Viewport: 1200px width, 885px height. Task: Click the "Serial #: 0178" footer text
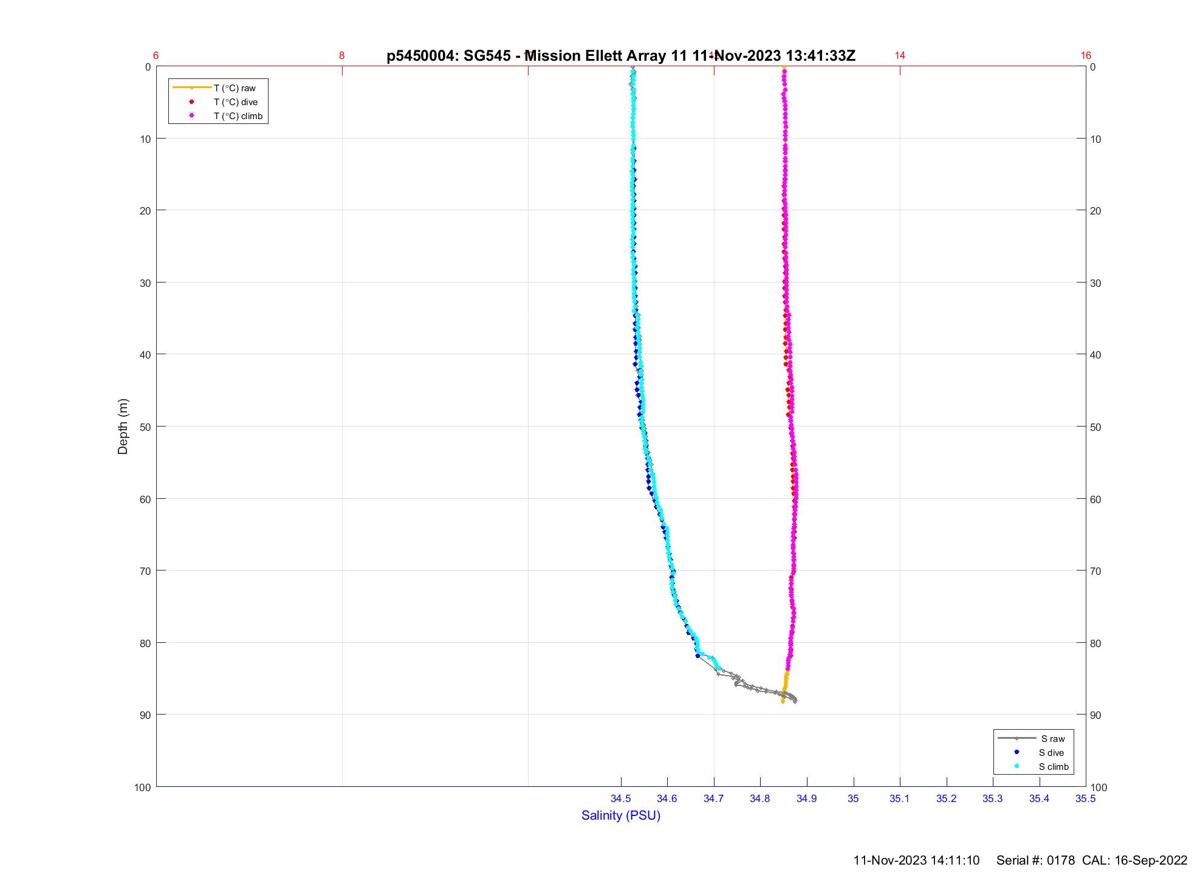1035,860
